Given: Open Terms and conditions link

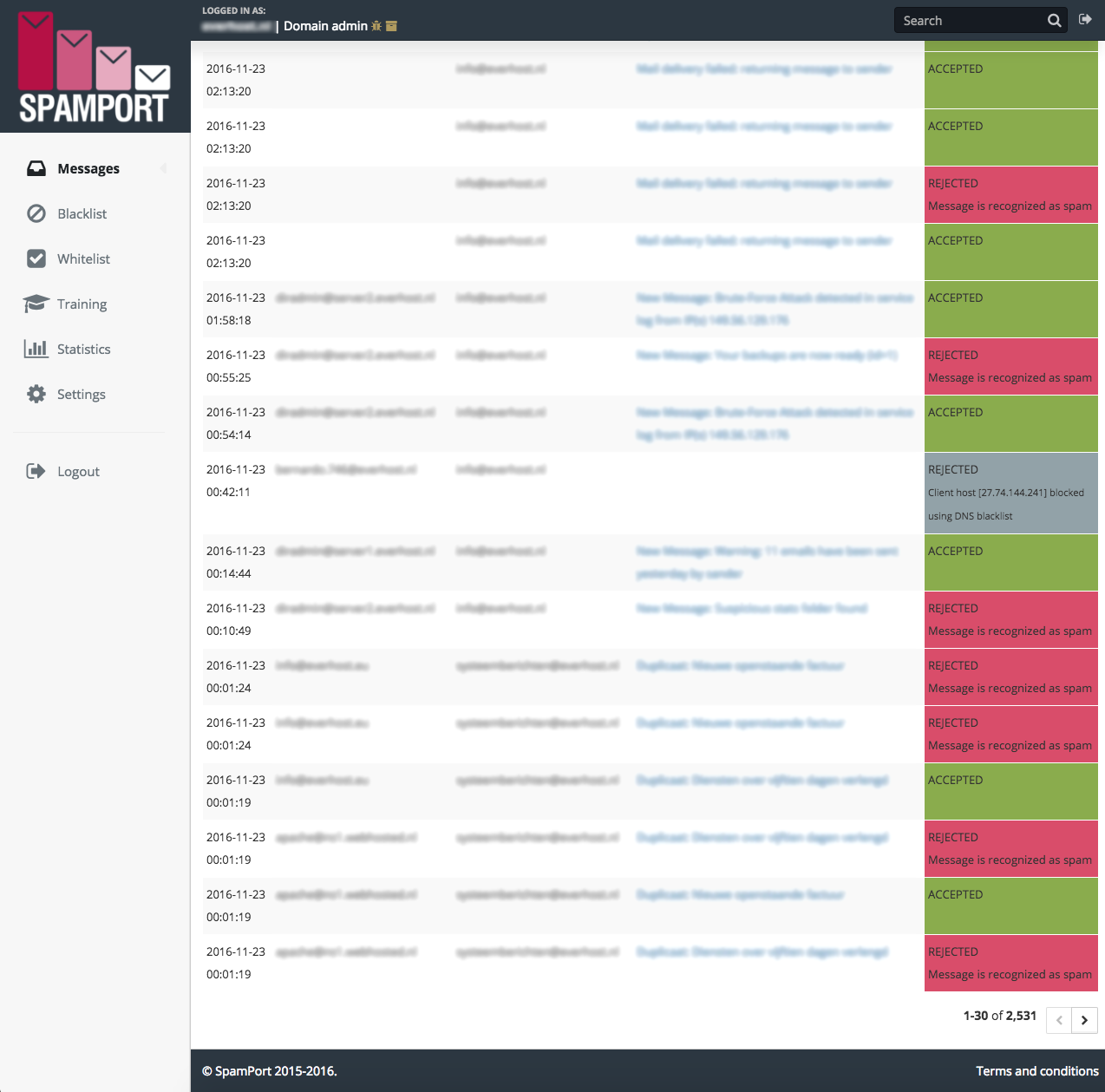Looking at the screenshot, I should coord(1036,1071).
